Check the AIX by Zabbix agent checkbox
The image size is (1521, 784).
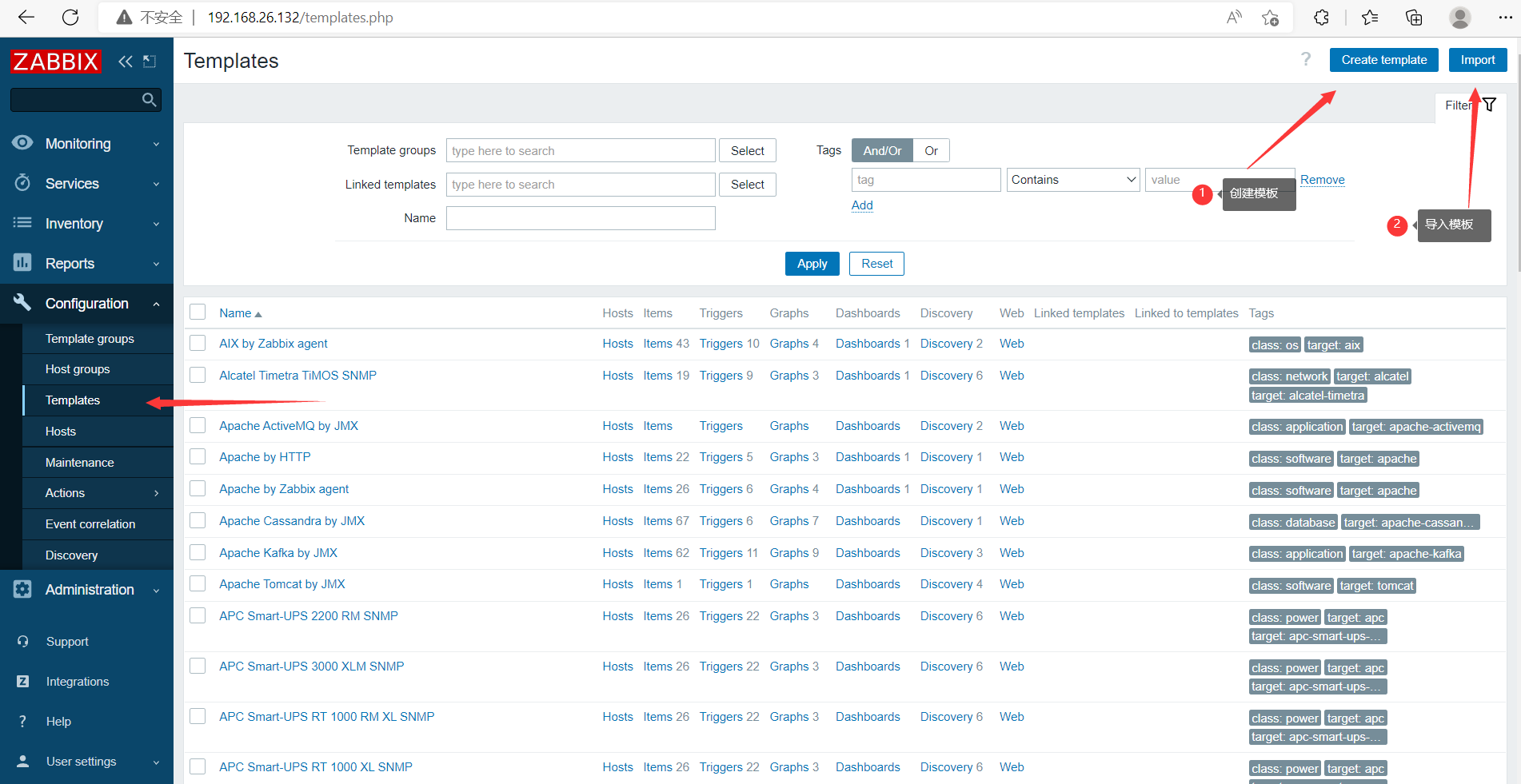[x=198, y=344]
